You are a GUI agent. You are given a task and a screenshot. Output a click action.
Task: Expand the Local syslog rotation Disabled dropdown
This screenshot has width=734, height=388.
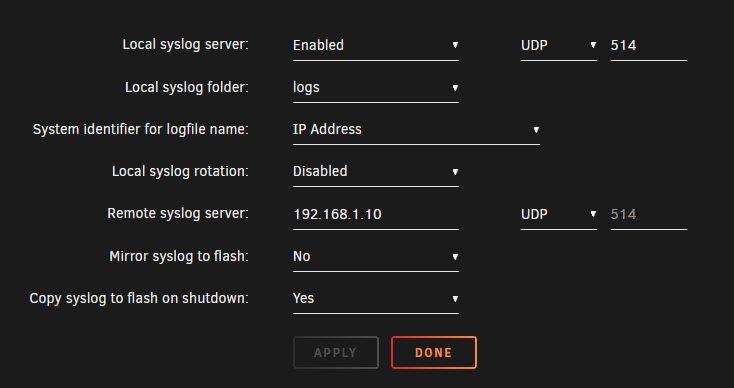pos(375,172)
